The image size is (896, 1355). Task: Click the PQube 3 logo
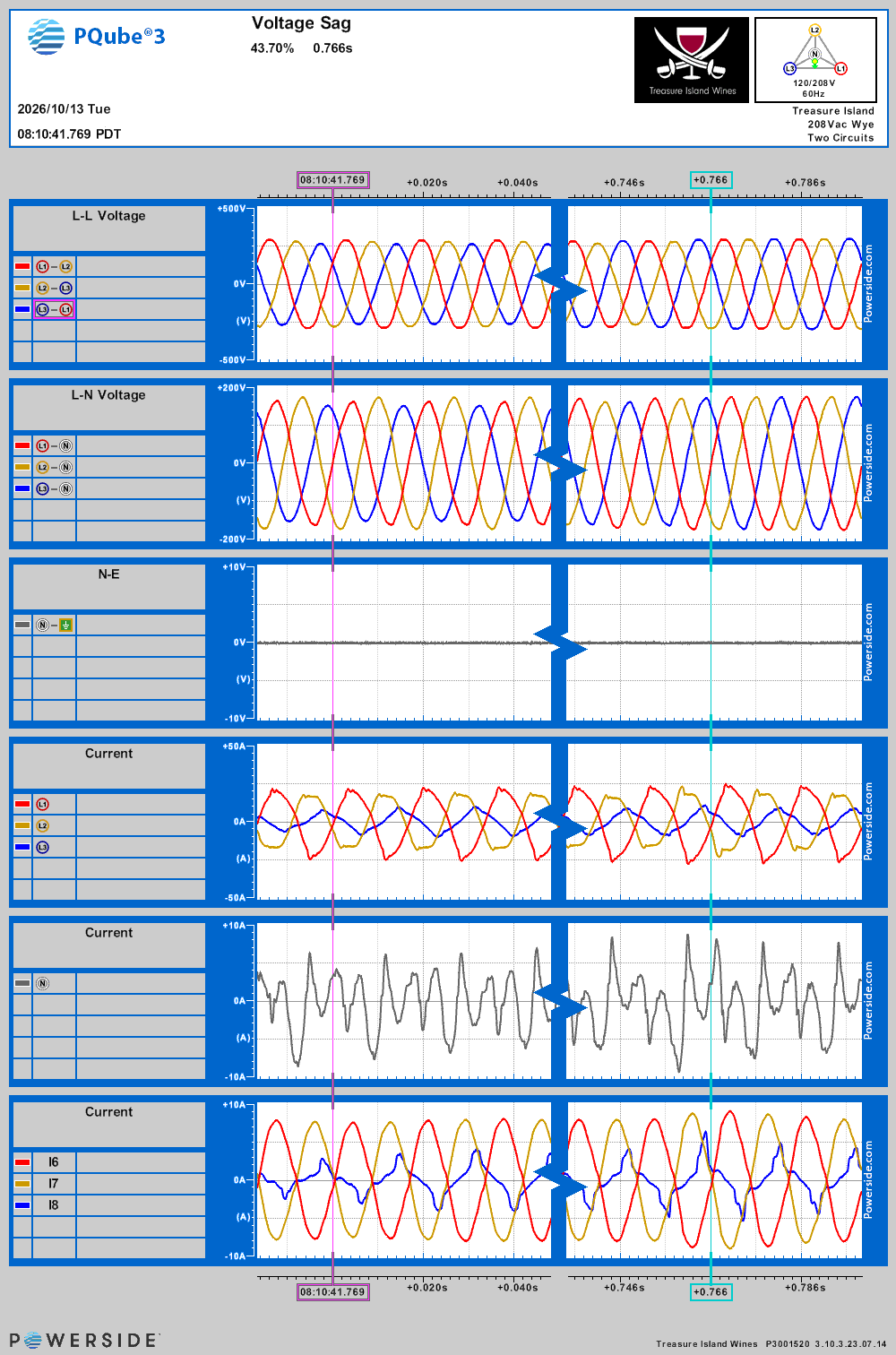pos(97,37)
